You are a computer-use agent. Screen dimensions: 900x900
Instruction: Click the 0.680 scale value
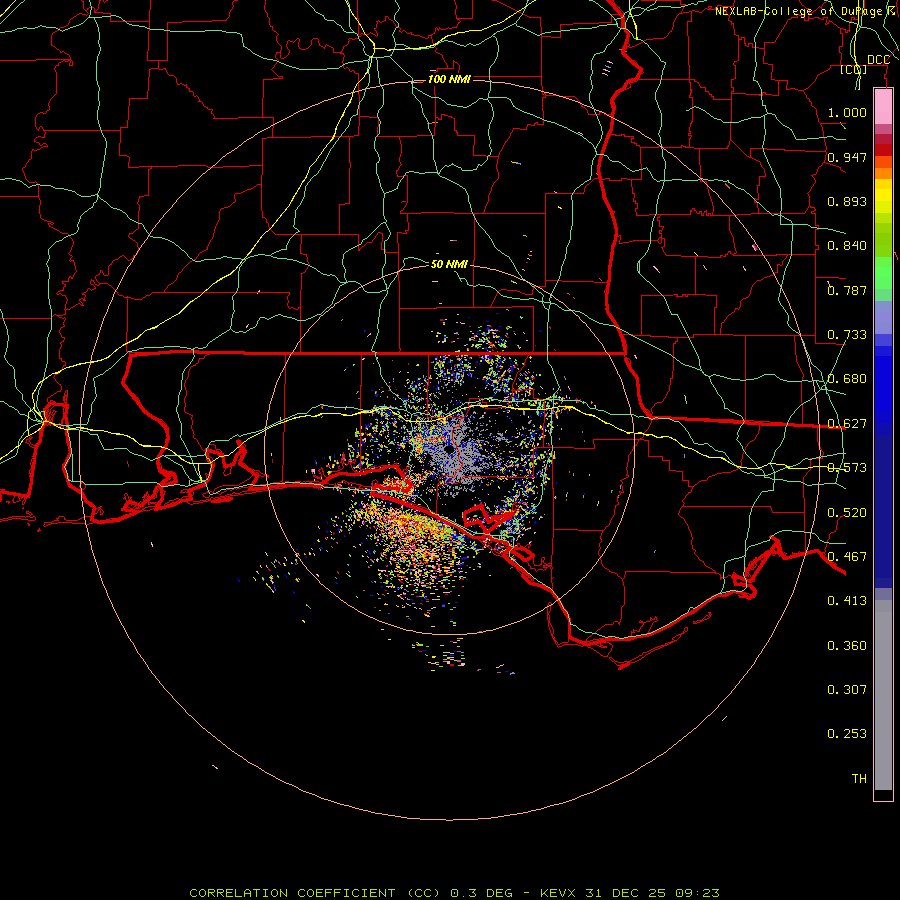tap(847, 379)
